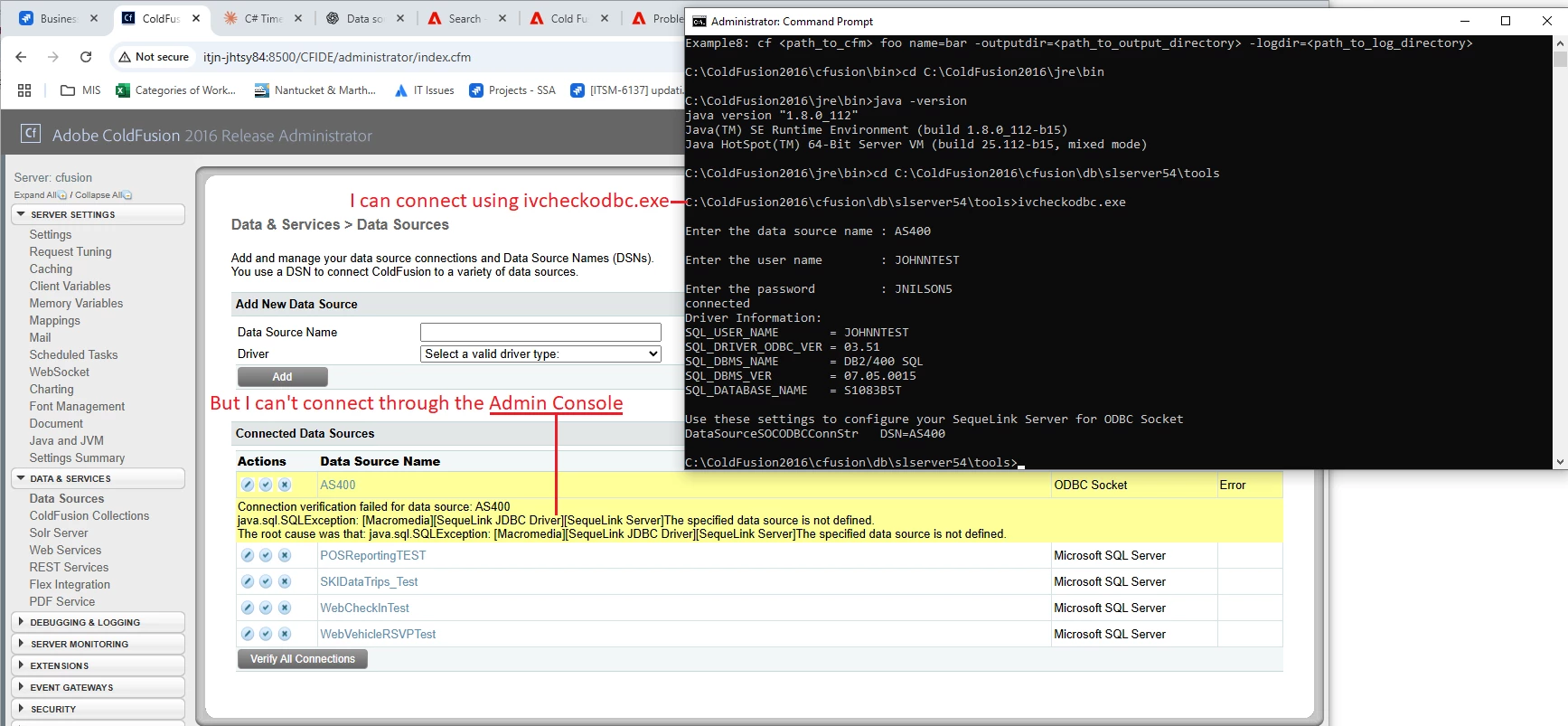This screenshot has width=1568, height=726.
Task: Delete the WebCheckInTest data source
Action: [285, 608]
